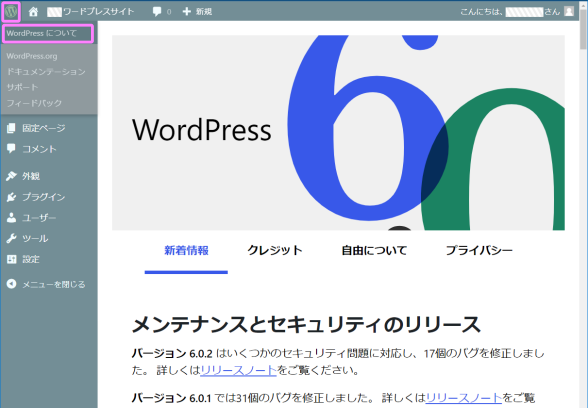Click the ツール wrench icon in sidebar
The image size is (588, 408).
tap(11, 238)
